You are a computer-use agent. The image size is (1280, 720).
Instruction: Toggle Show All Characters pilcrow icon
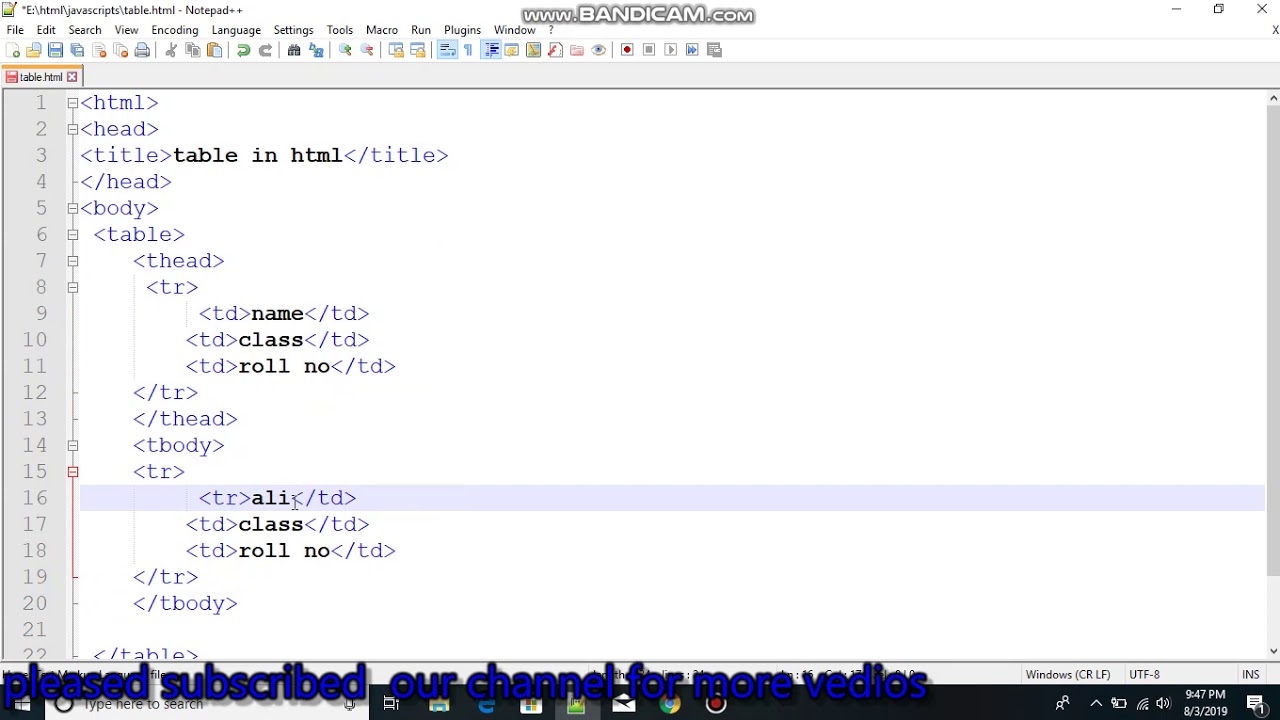468,50
